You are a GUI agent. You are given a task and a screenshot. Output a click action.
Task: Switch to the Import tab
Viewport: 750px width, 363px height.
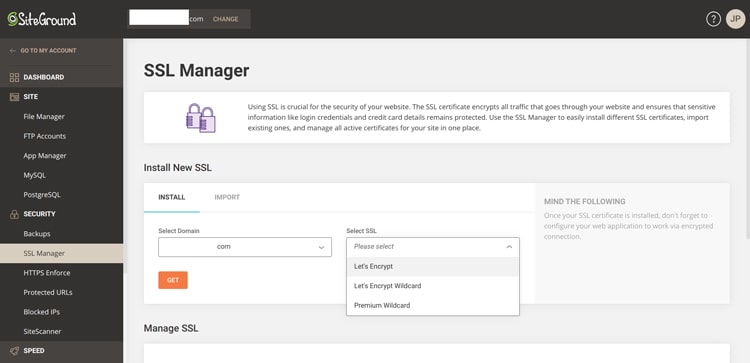(x=227, y=197)
